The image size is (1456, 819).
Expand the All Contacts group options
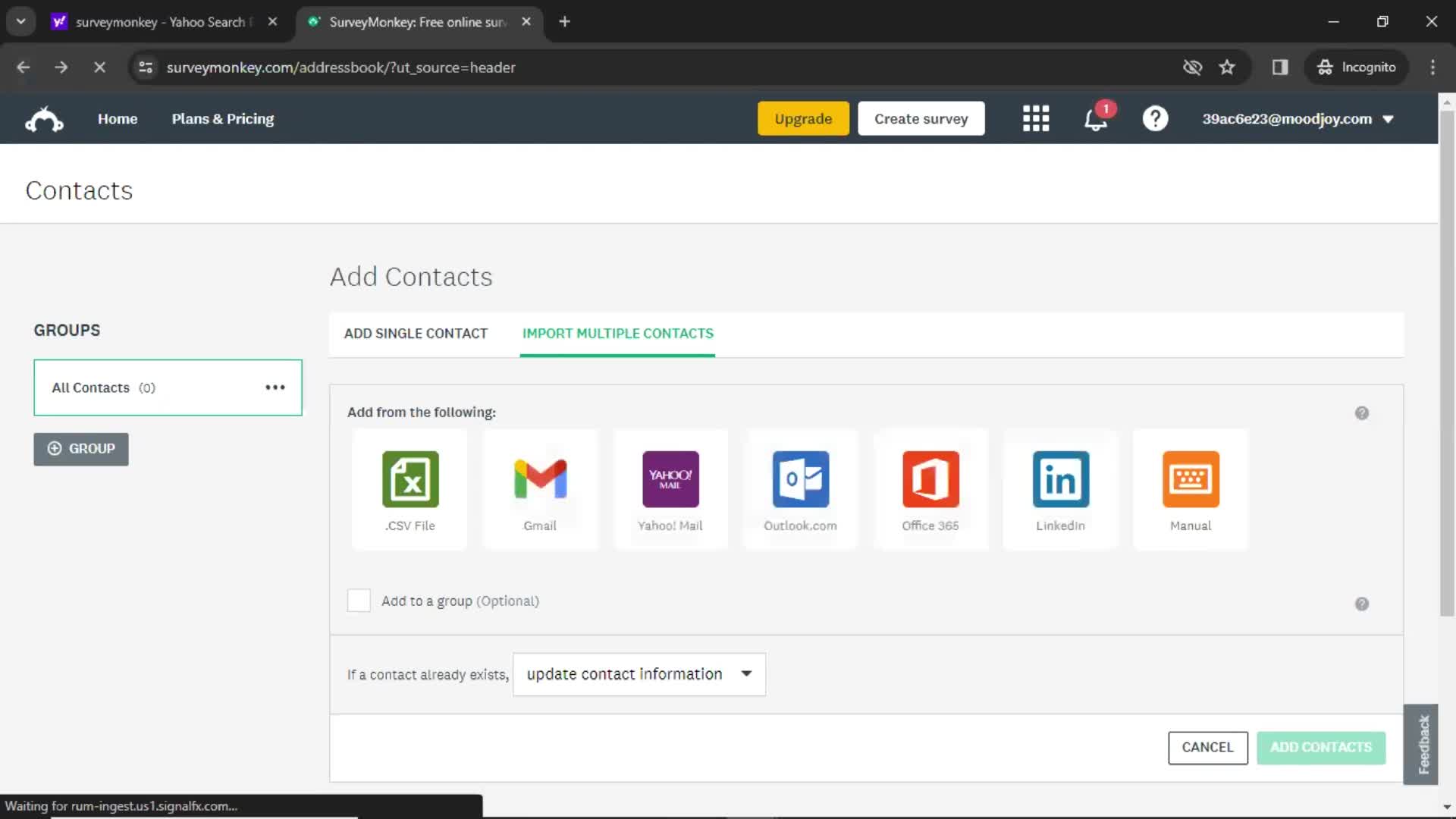(x=275, y=388)
